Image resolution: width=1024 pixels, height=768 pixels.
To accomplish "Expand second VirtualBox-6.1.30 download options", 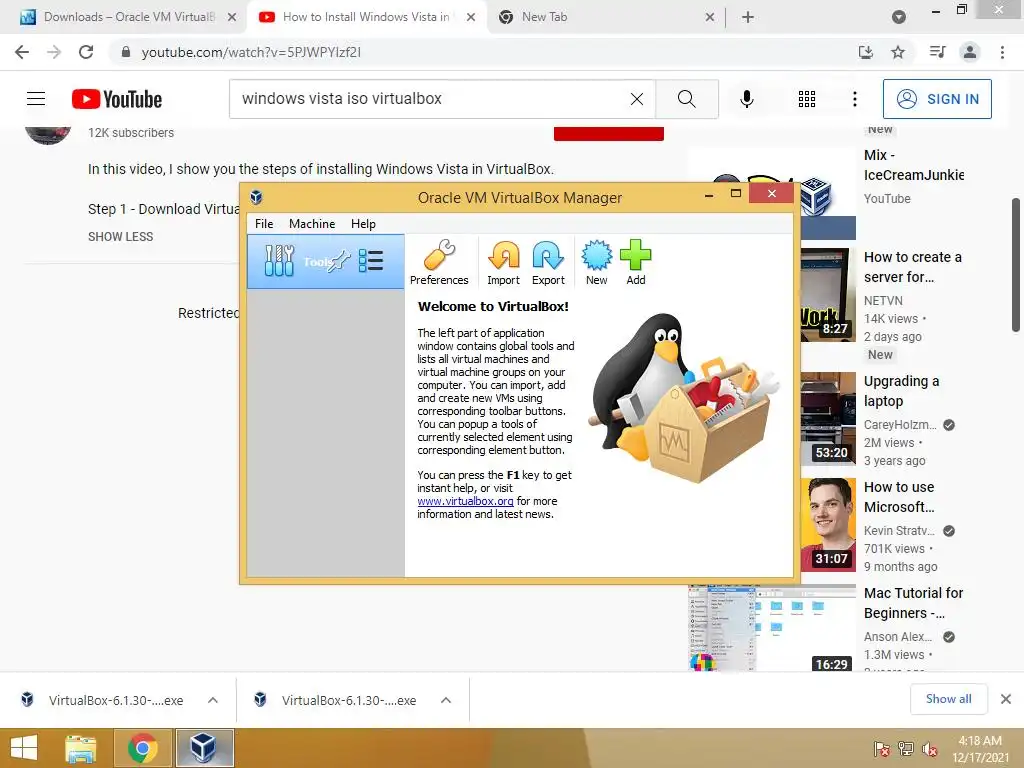I will [x=446, y=700].
